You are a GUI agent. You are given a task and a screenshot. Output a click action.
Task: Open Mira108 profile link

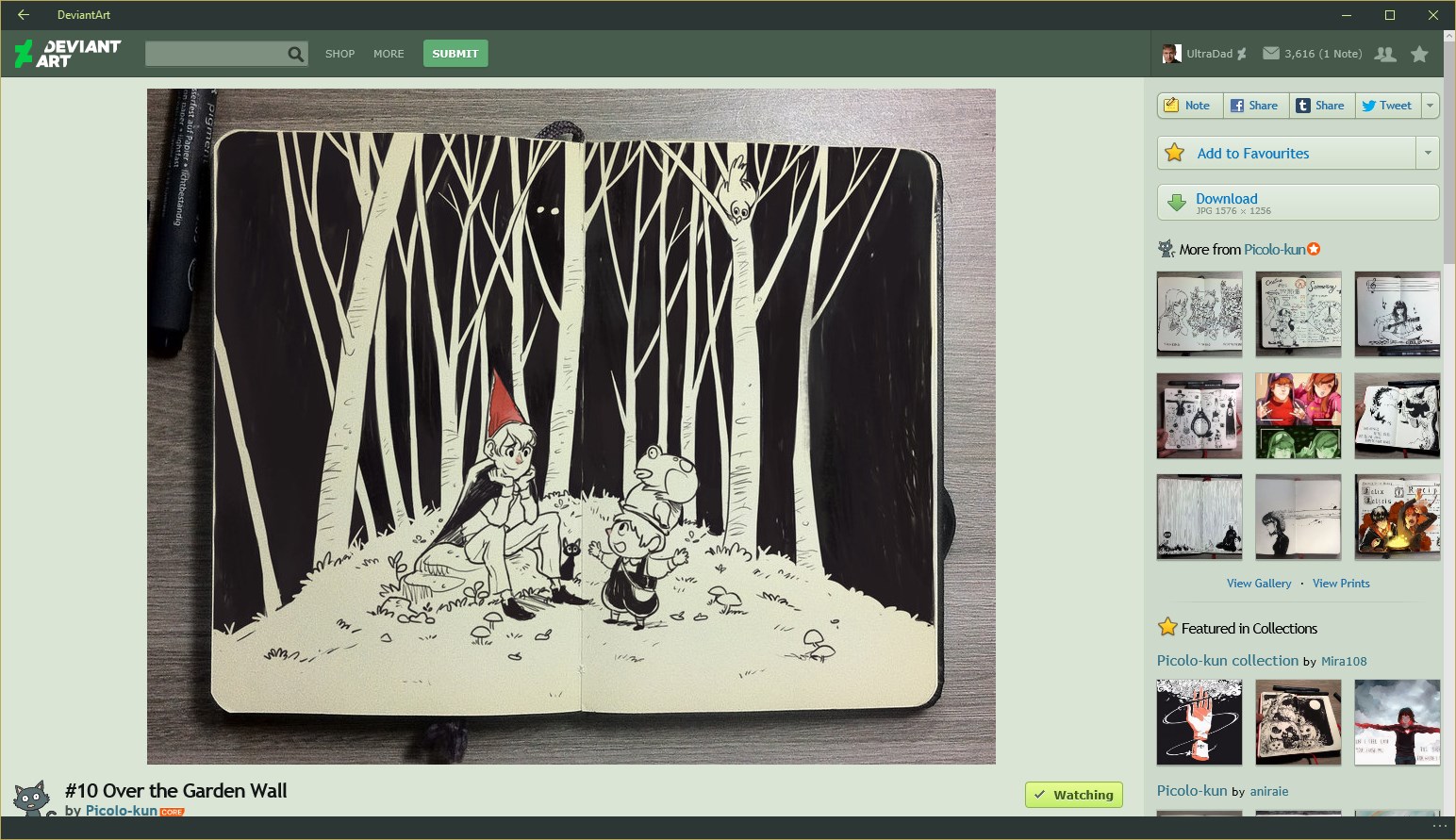(1344, 661)
